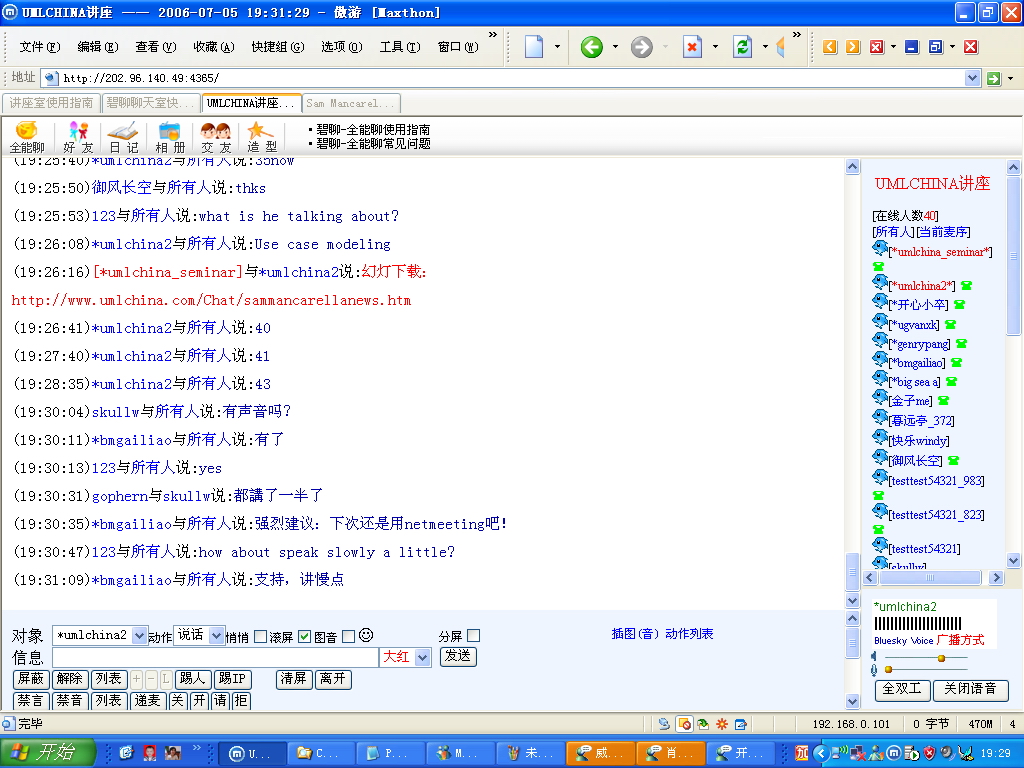Click the 离开 leave button

pos(333,679)
